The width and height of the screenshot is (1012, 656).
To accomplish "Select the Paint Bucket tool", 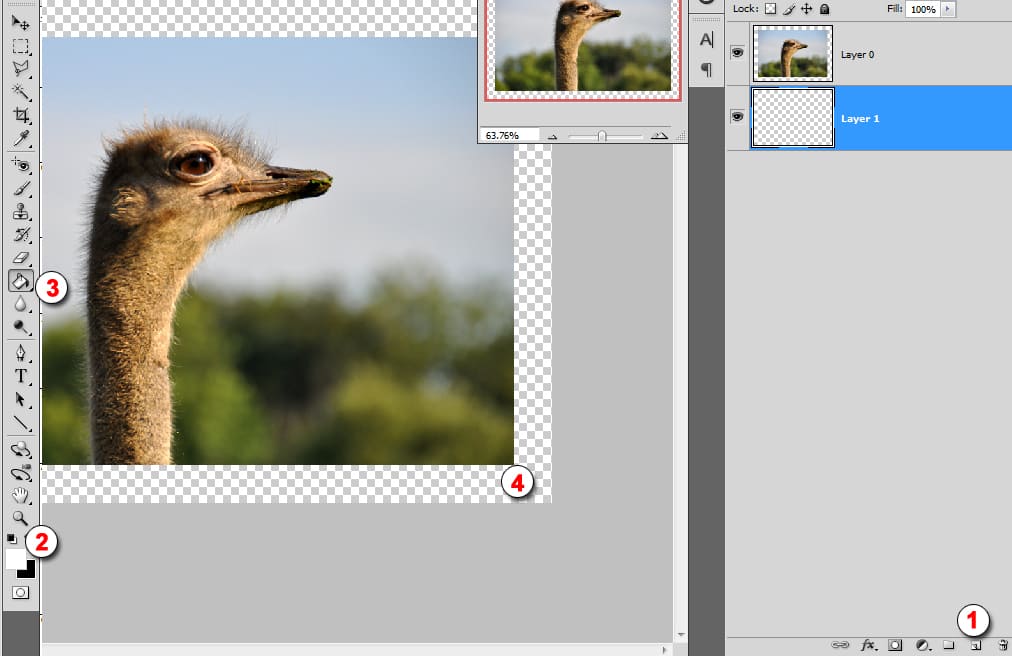I will (20, 282).
